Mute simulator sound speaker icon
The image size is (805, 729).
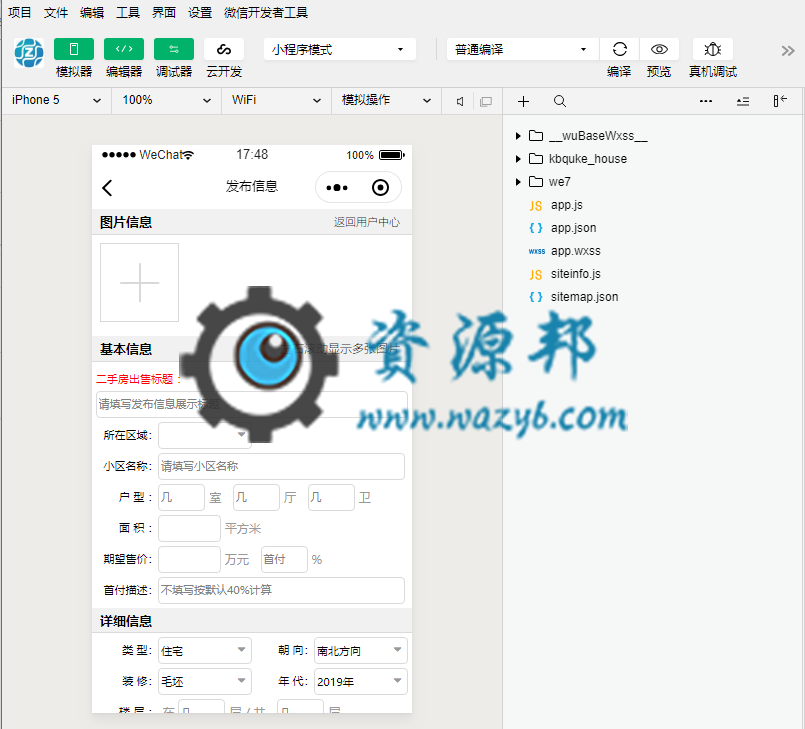tap(460, 101)
